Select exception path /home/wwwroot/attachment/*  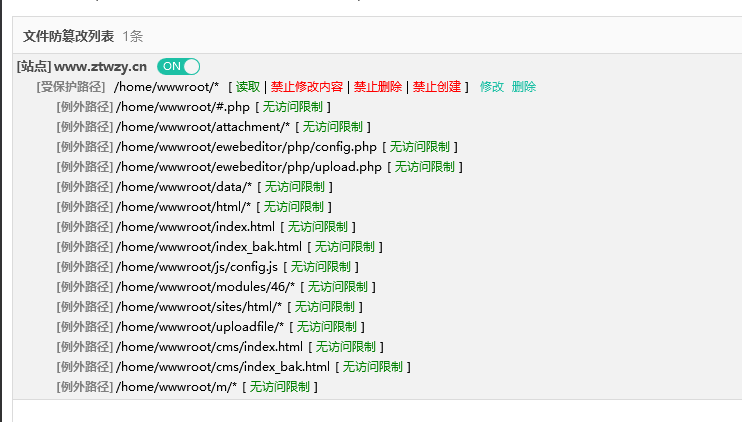tap(203, 127)
